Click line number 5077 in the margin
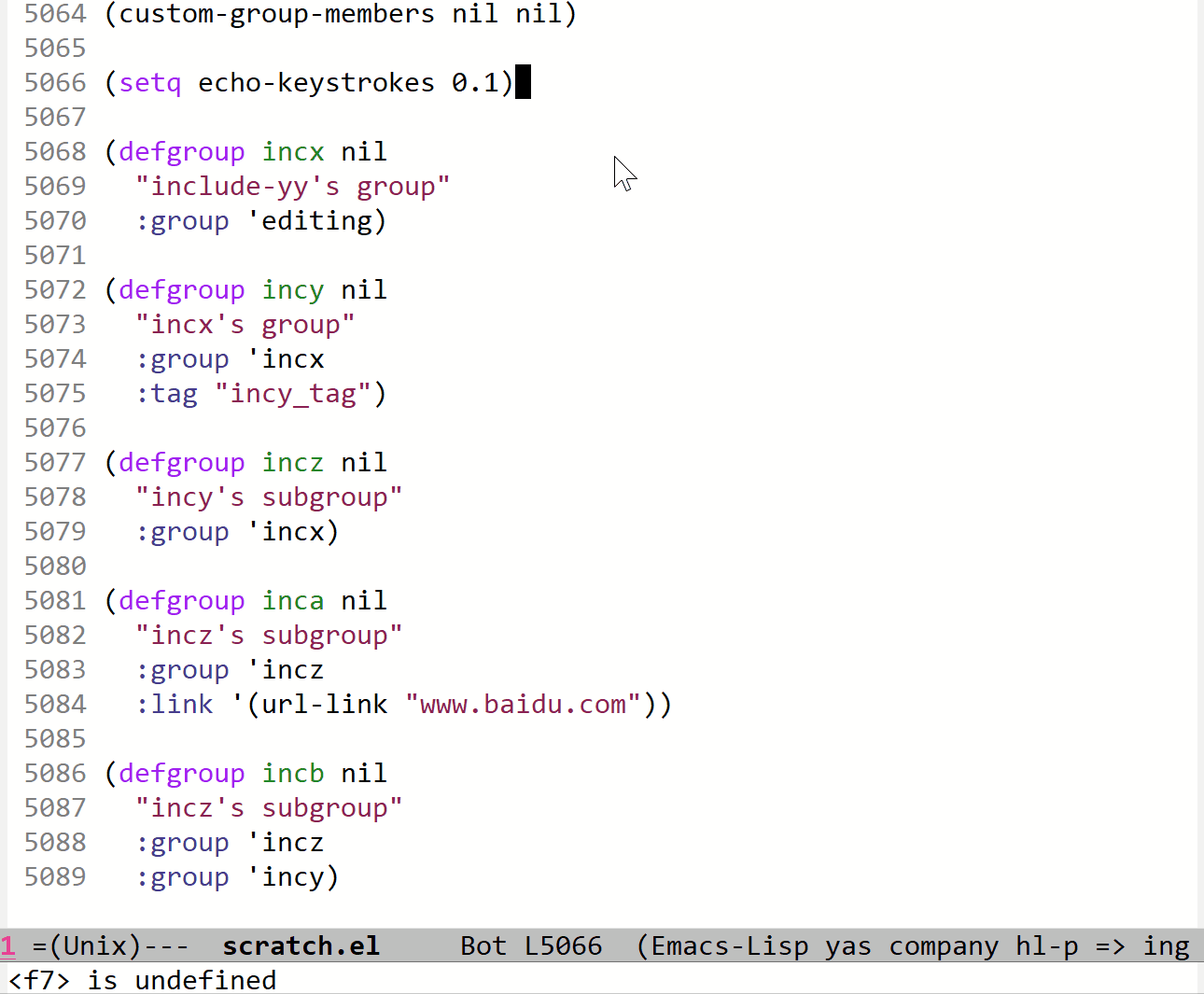1204x994 pixels. click(55, 462)
